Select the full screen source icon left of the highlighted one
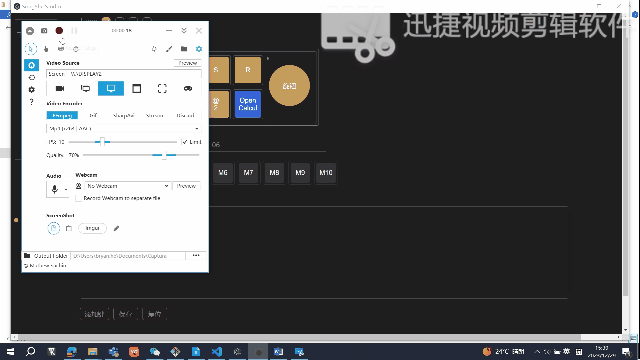Screen dimensions: 640x360 85,89
